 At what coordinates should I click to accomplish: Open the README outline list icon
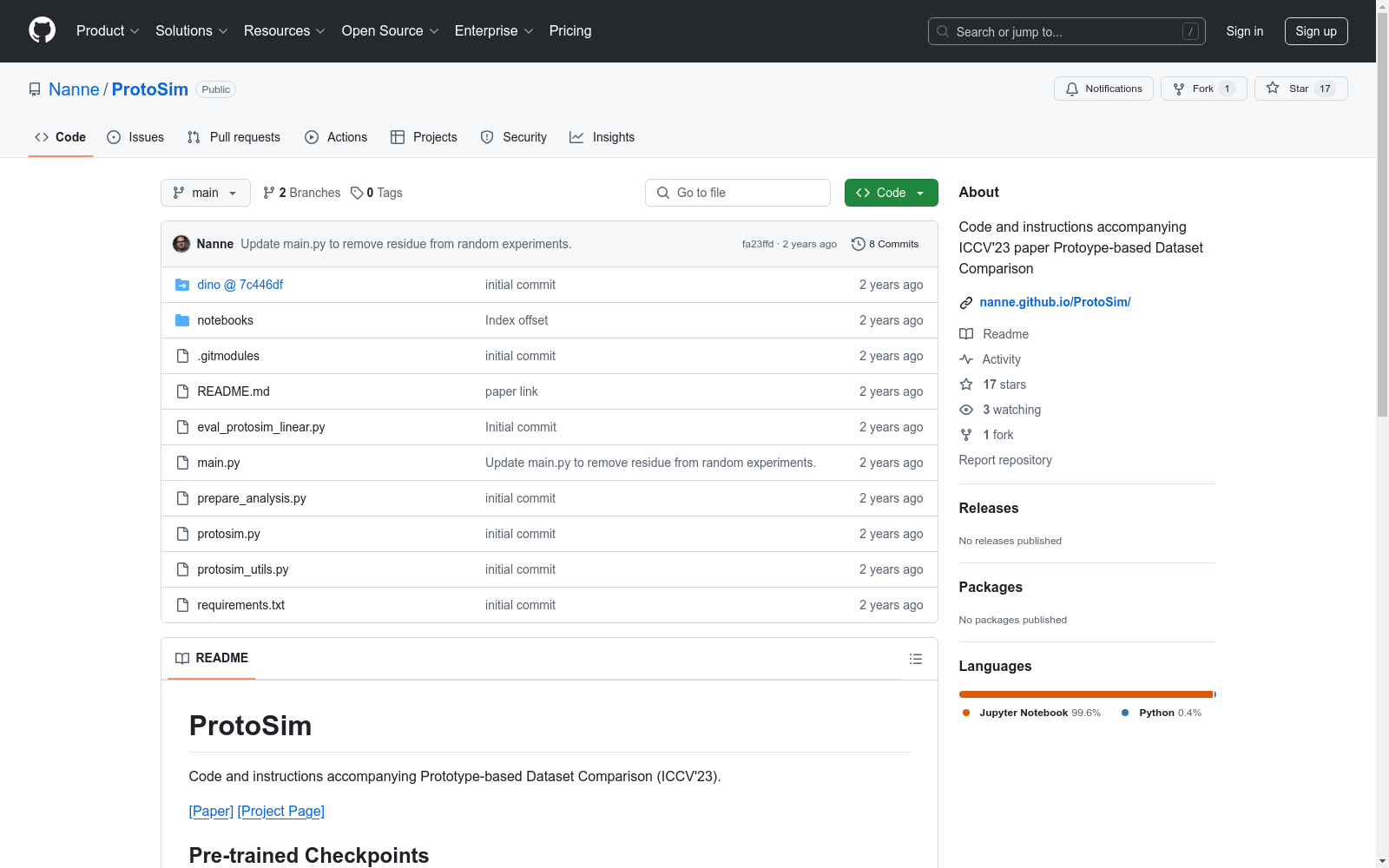915,659
